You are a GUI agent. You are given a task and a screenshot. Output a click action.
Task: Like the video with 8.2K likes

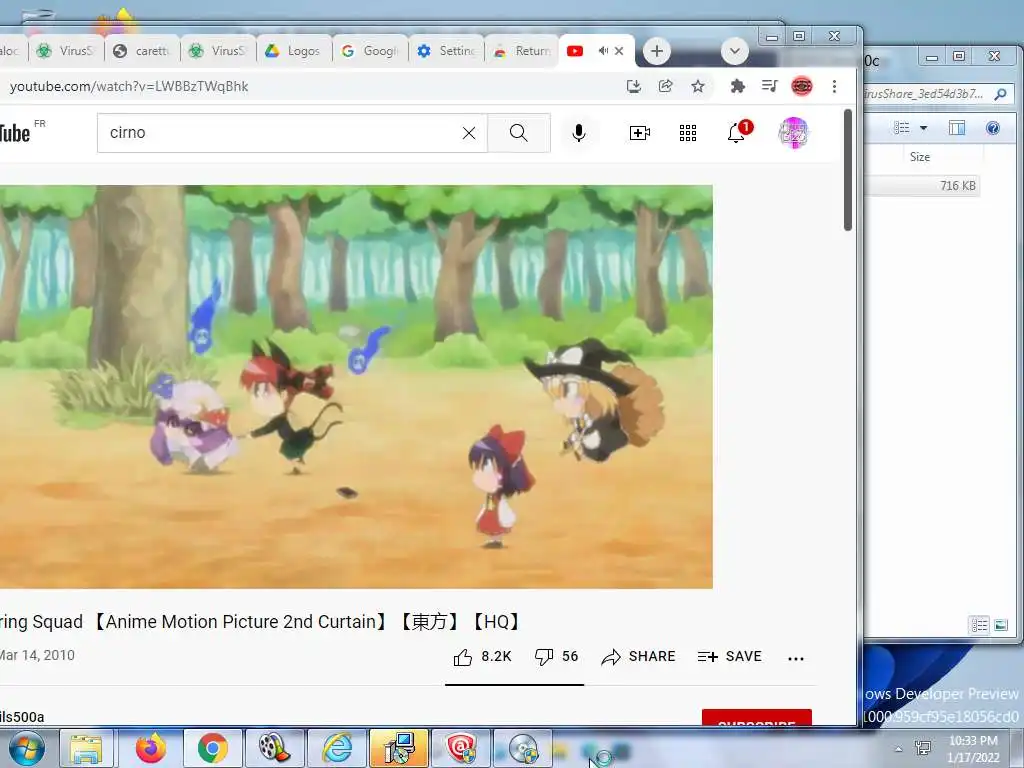[x=482, y=656]
